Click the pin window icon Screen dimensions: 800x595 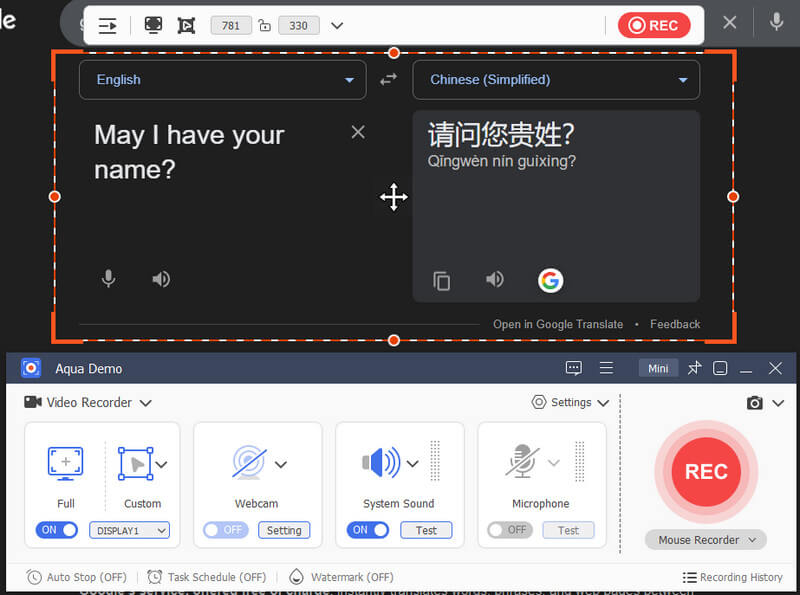click(x=695, y=368)
